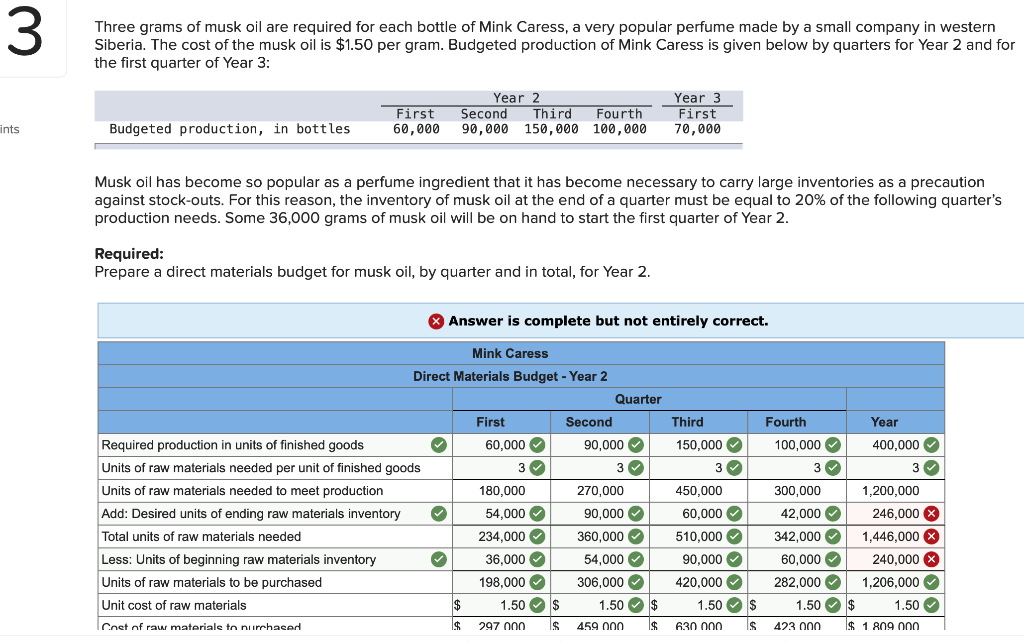Click green check beside Fourth quarter 100,000
1024x642 pixels.
tap(833, 445)
